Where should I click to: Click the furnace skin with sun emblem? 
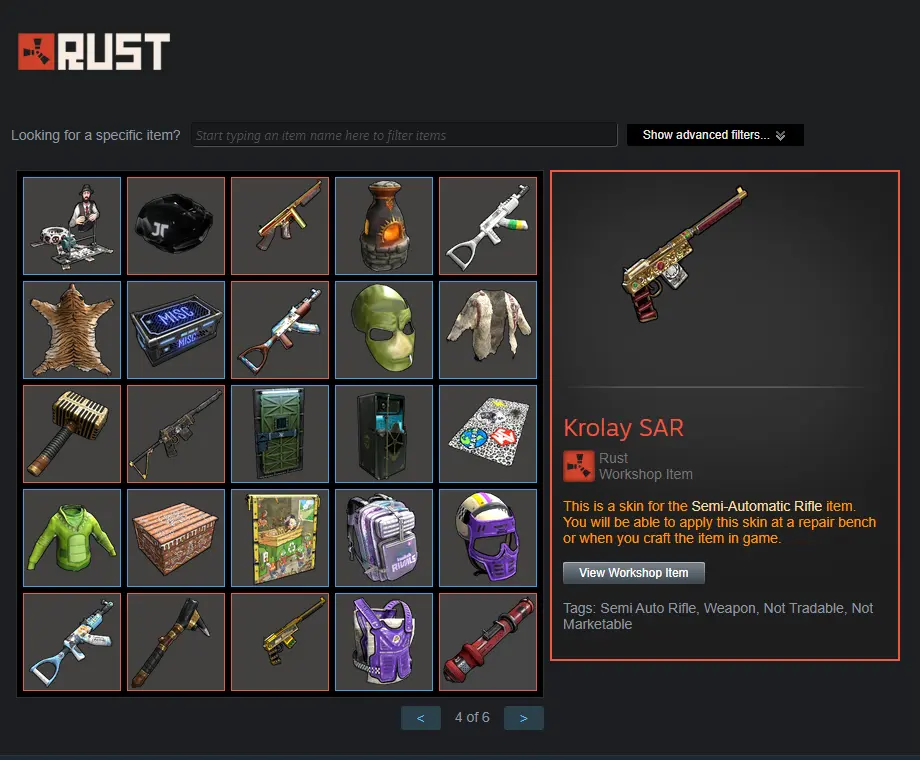[384, 226]
